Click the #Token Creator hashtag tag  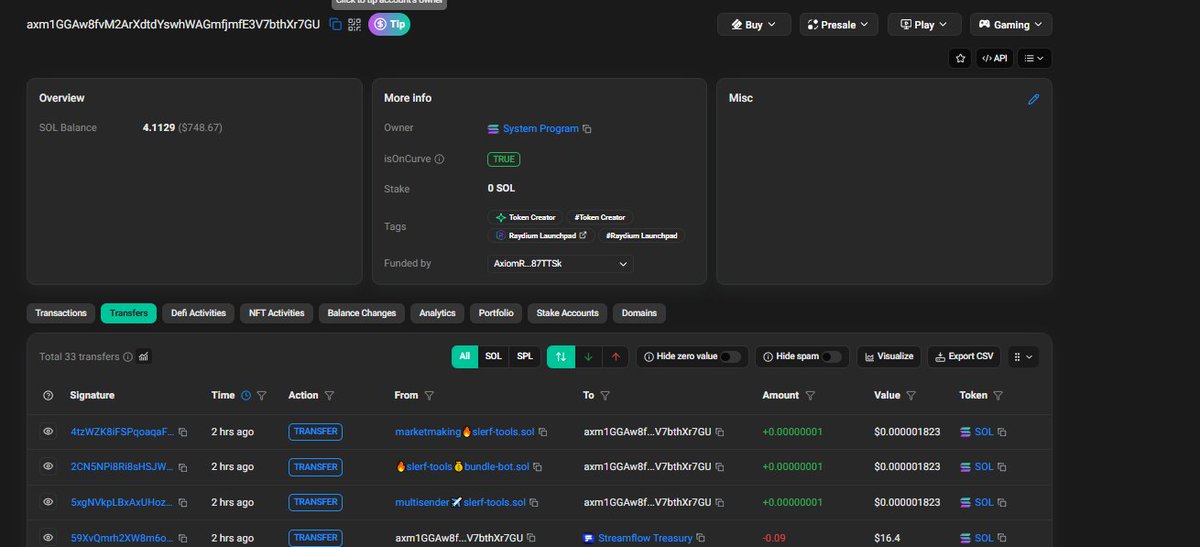(600, 217)
